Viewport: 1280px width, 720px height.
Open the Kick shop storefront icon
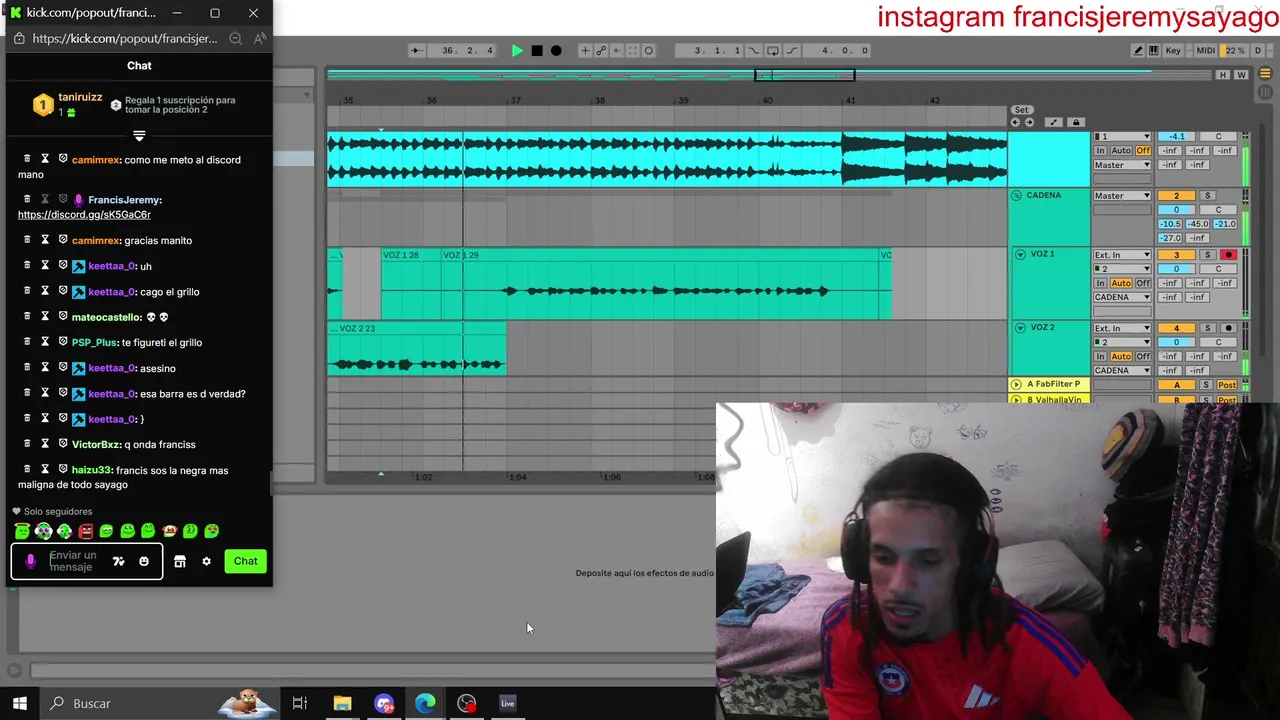[x=180, y=561]
